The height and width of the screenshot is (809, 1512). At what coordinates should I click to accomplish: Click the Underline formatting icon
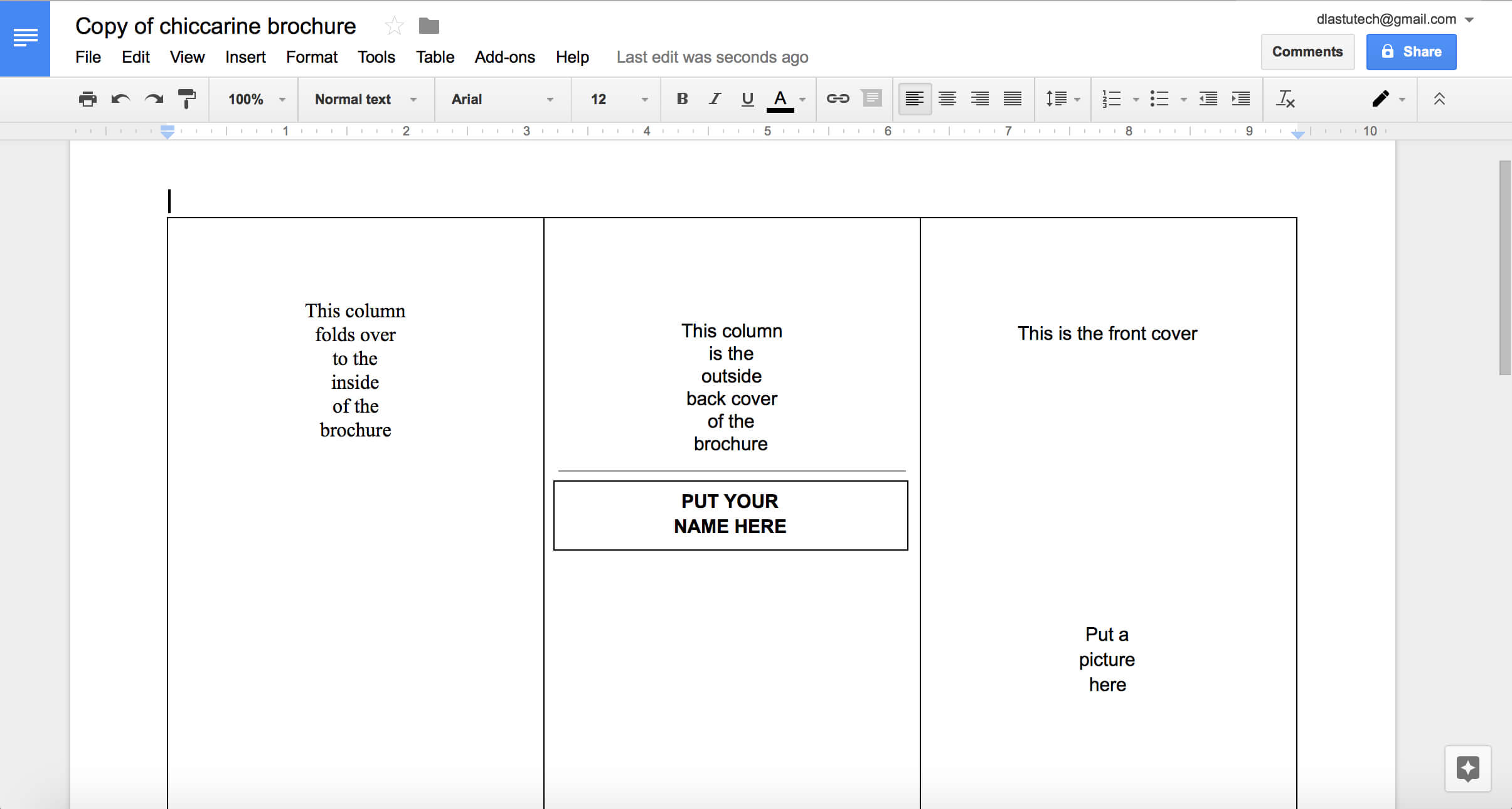747,99
